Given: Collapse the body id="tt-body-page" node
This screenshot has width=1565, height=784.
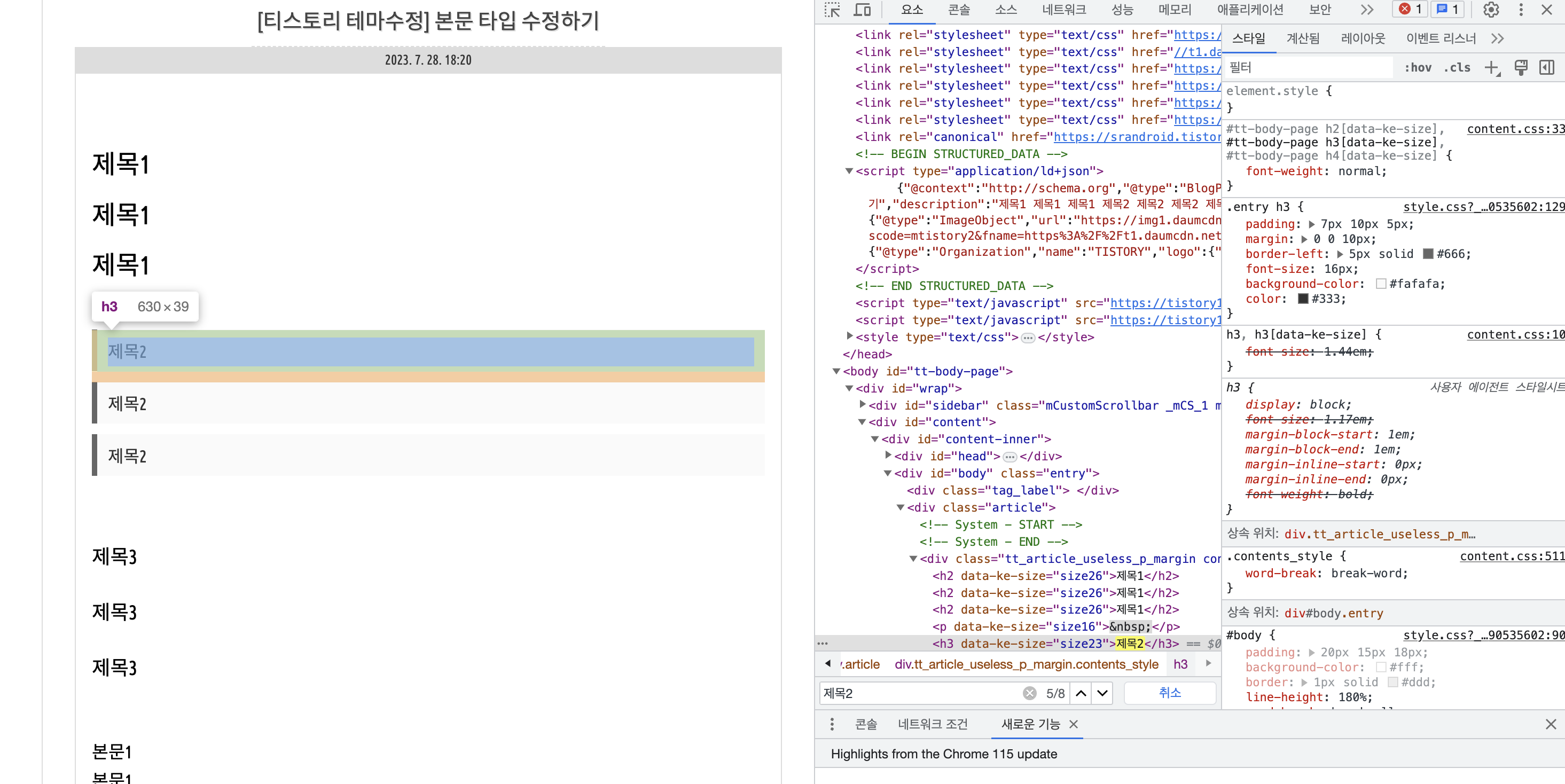Looking at the screenshot, I should pos(836,371).
